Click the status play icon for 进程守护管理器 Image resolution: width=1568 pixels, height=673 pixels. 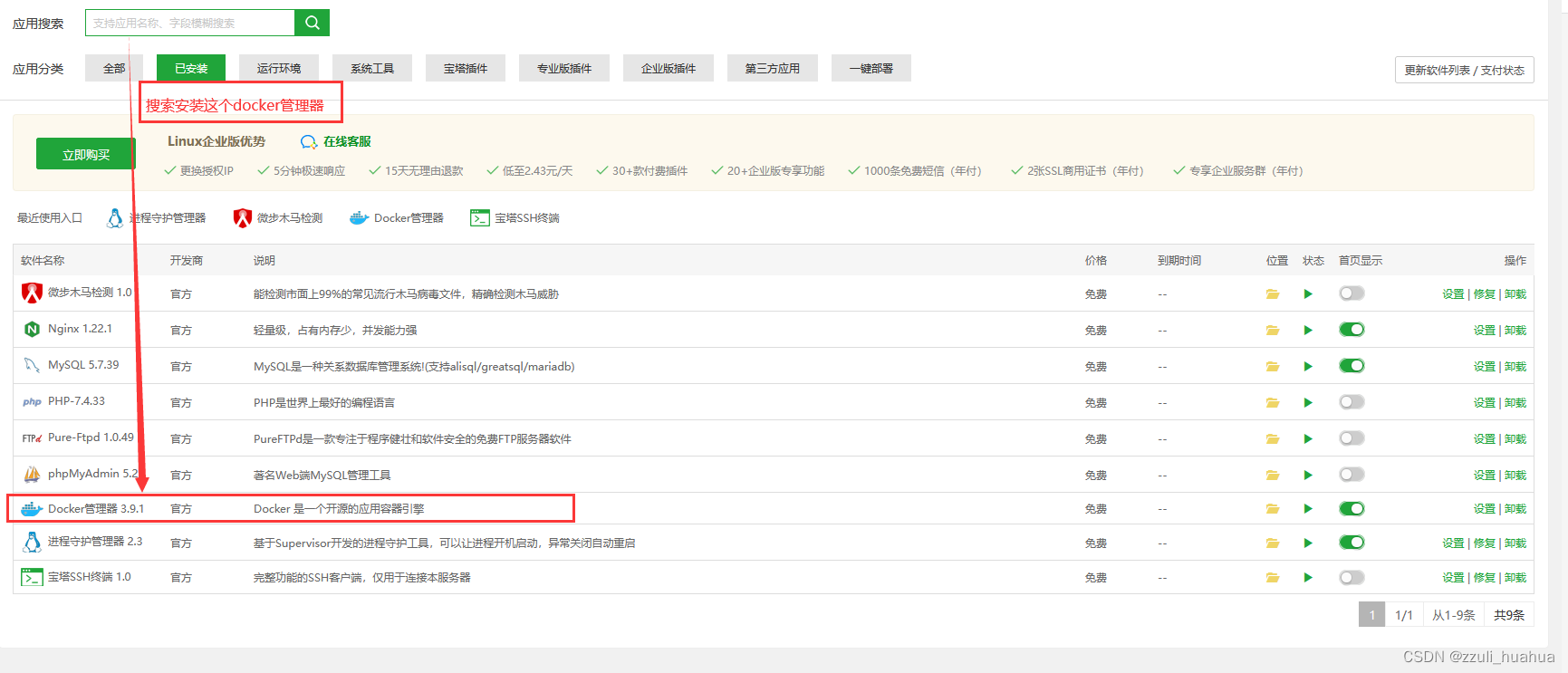click(1308, 543)
